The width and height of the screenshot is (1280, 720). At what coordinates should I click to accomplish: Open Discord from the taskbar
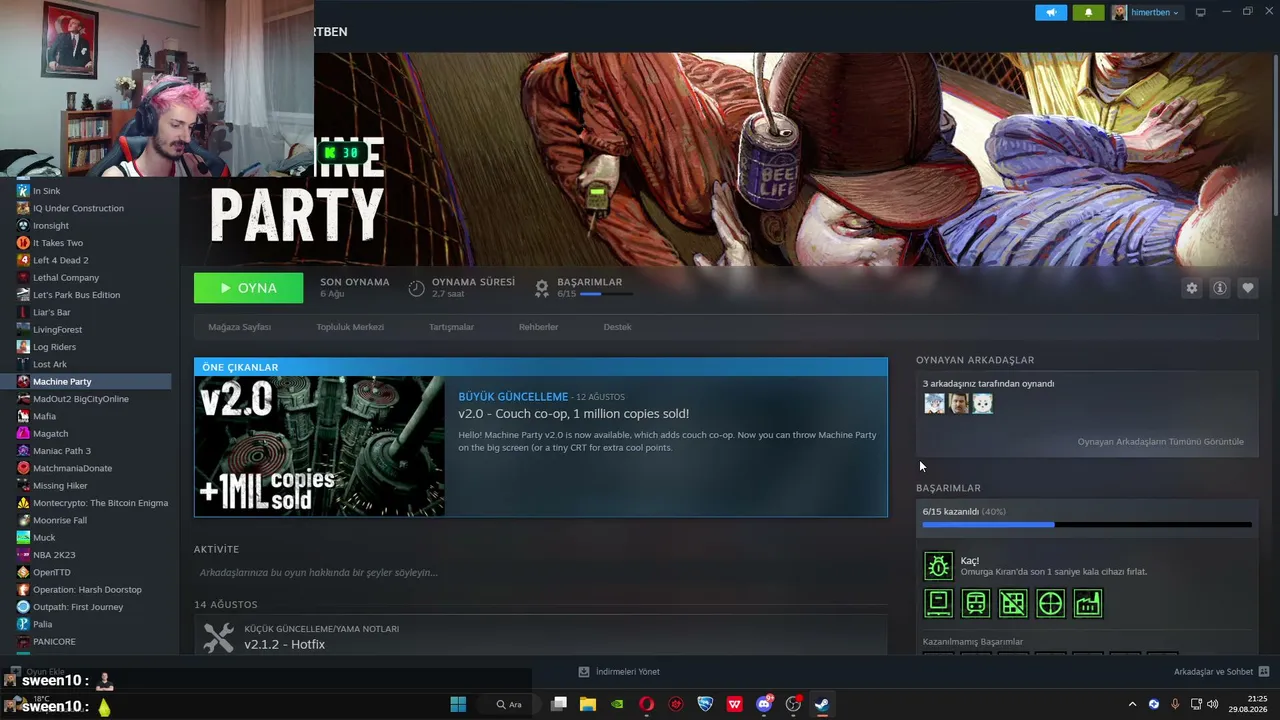[x=765, y=704]
